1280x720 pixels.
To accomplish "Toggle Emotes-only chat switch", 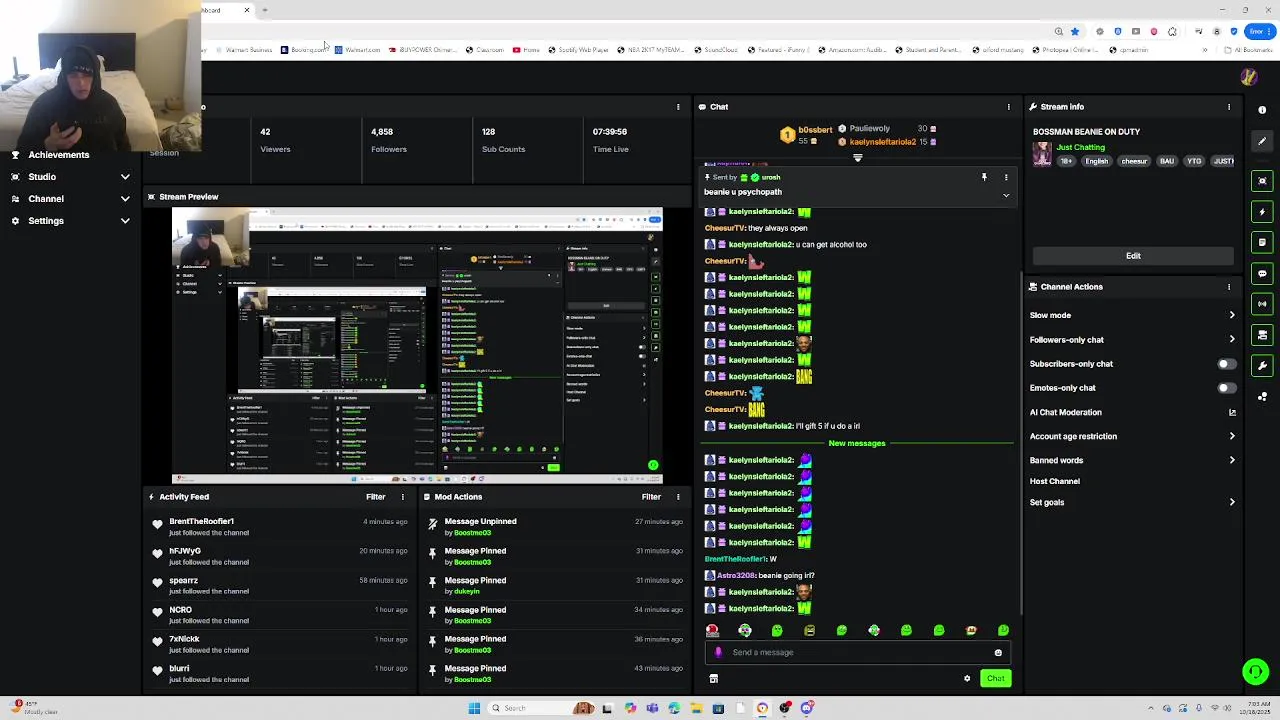I will click(x=1225, y=388).
